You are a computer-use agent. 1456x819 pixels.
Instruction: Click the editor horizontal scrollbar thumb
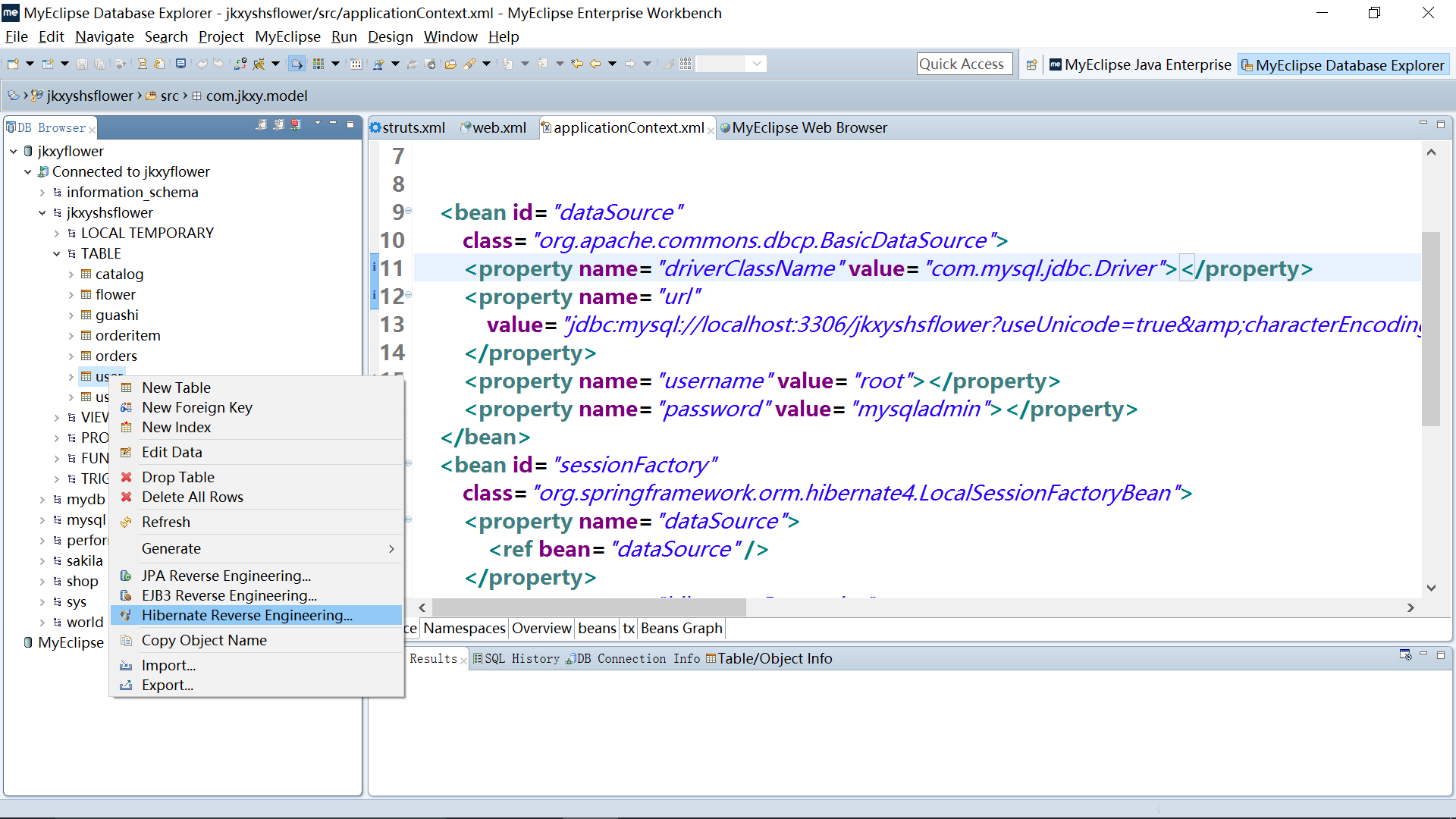[589, 607]
